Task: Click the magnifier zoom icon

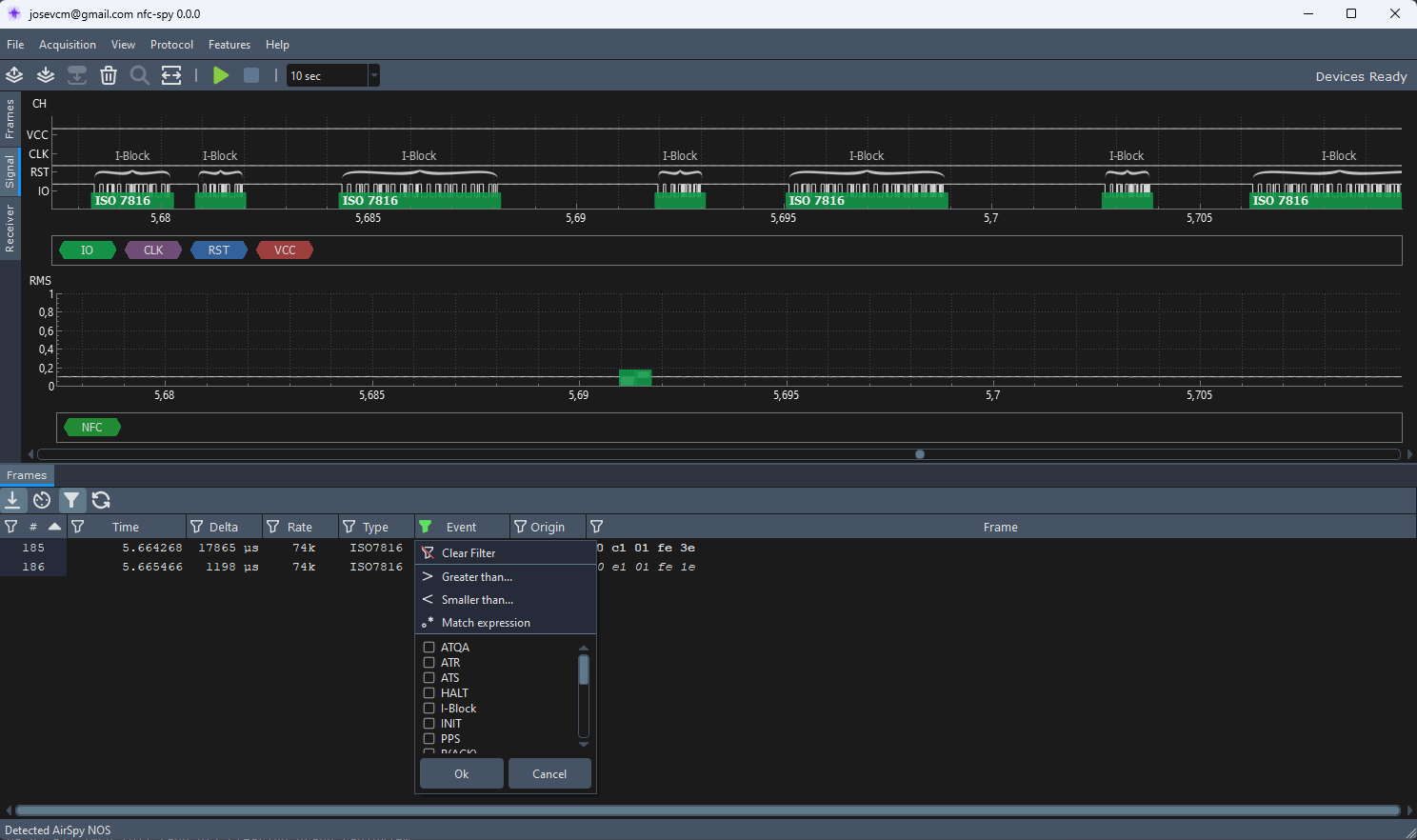Action: (140, 75)
